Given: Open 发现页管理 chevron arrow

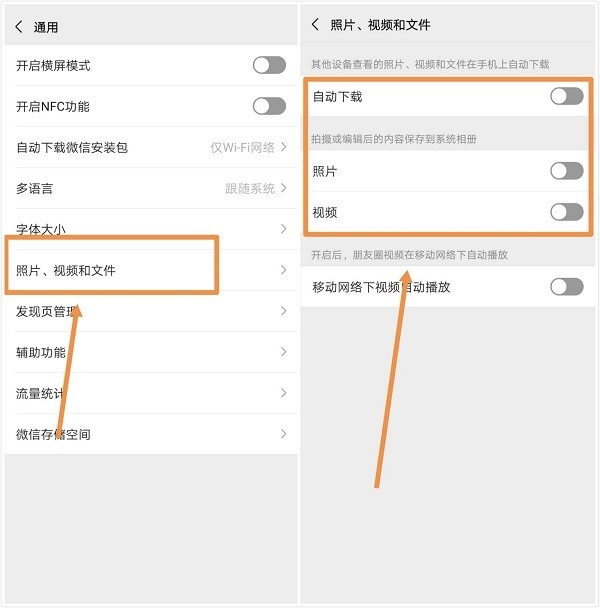Looking at the screenshot, I should (x=284, y=311).
